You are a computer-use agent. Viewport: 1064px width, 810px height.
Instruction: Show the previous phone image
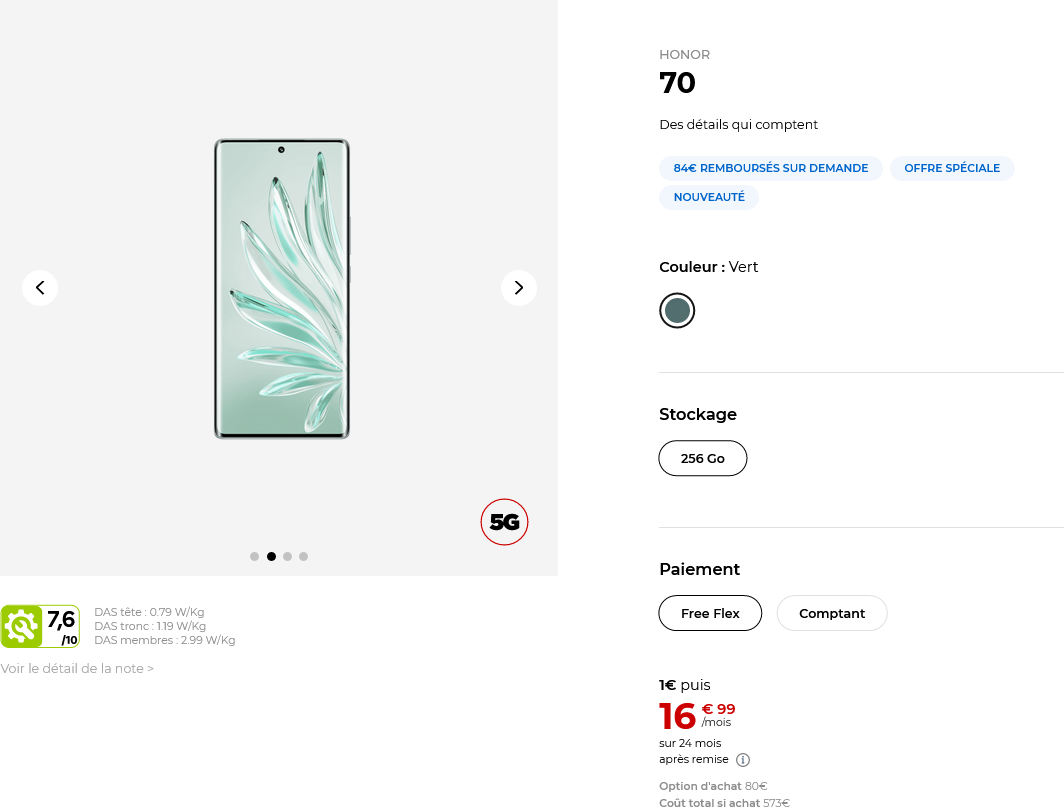[x=40, y=288]
